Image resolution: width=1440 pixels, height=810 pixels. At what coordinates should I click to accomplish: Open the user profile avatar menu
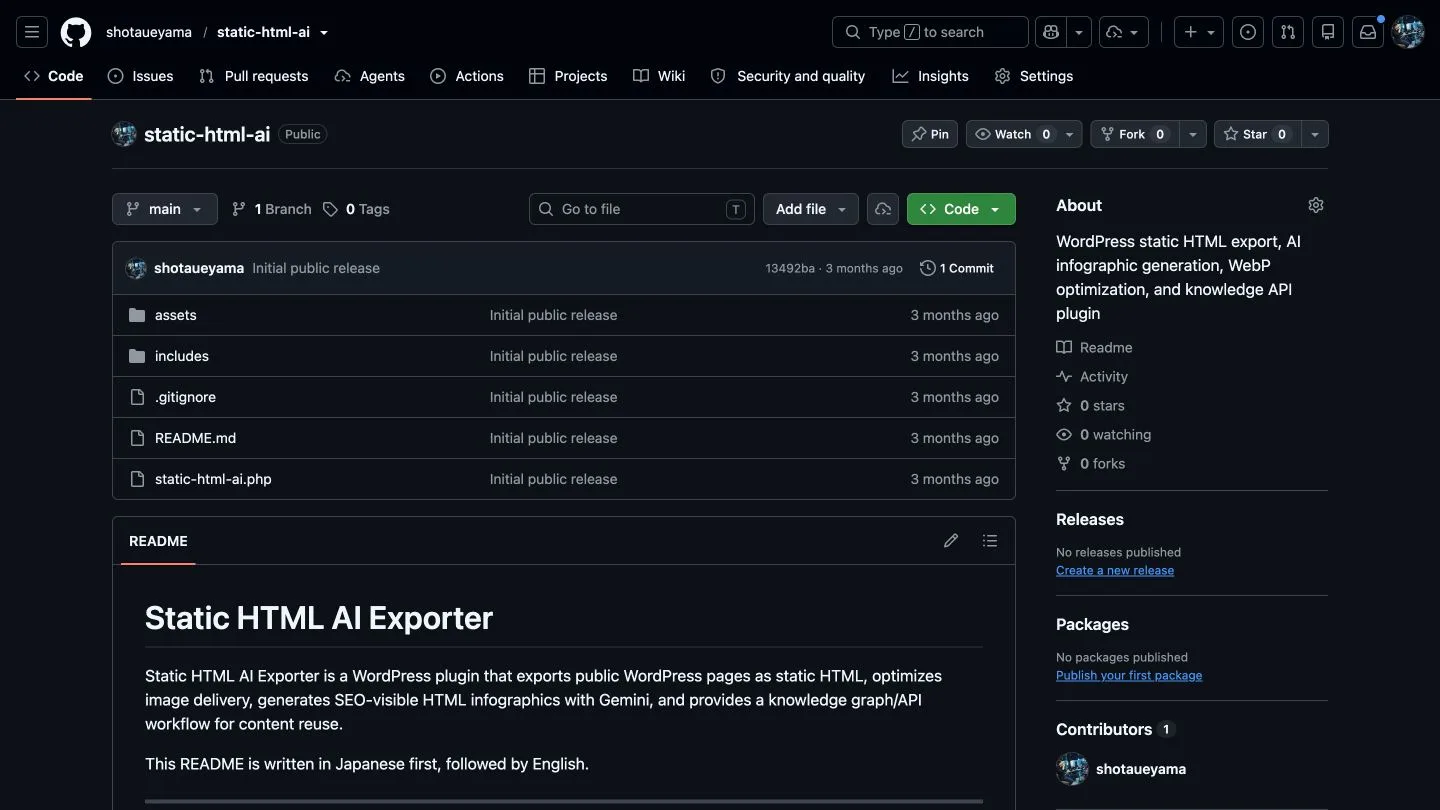(1408, 32)
